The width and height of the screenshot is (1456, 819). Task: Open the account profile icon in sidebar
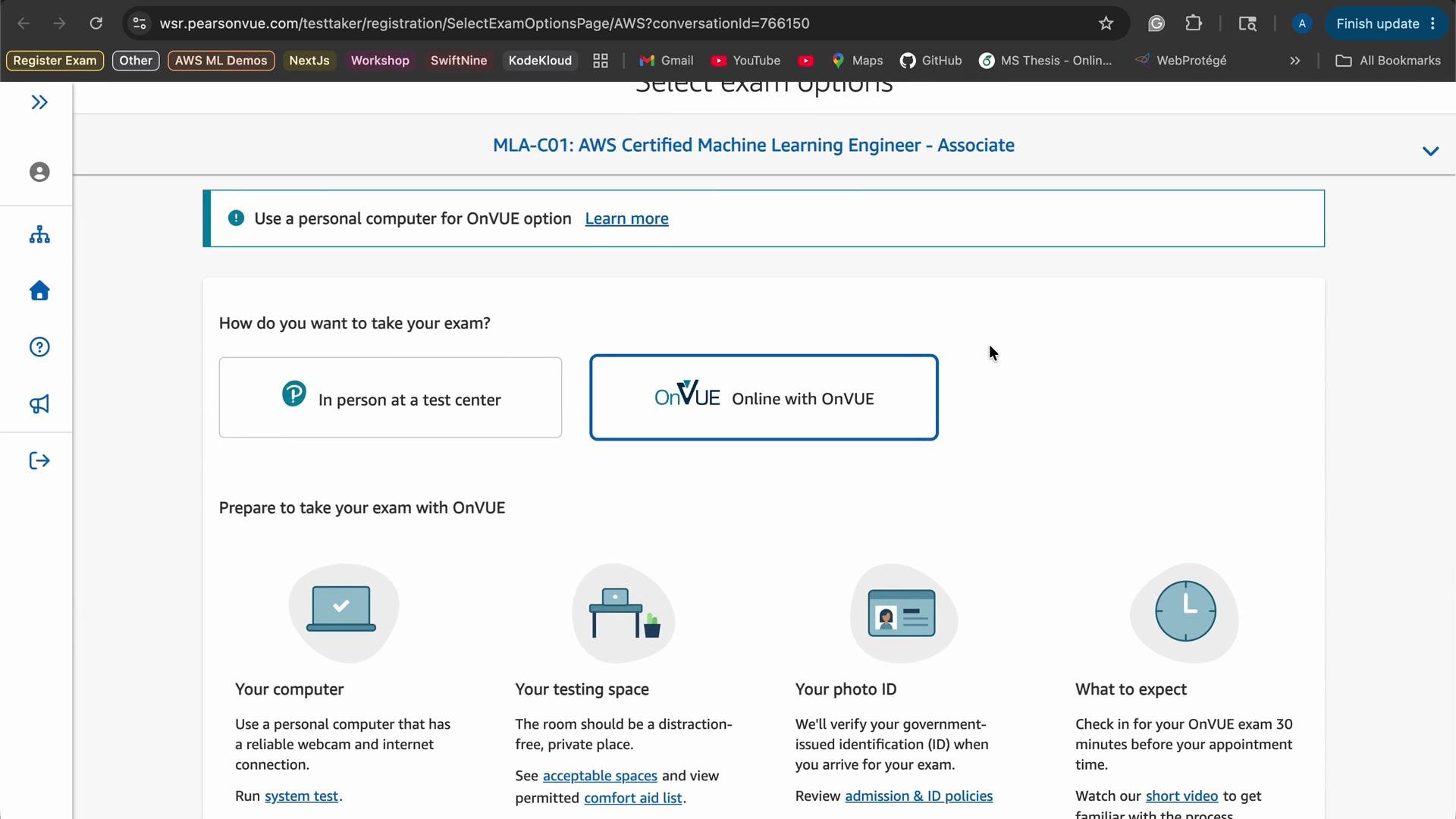39,172
